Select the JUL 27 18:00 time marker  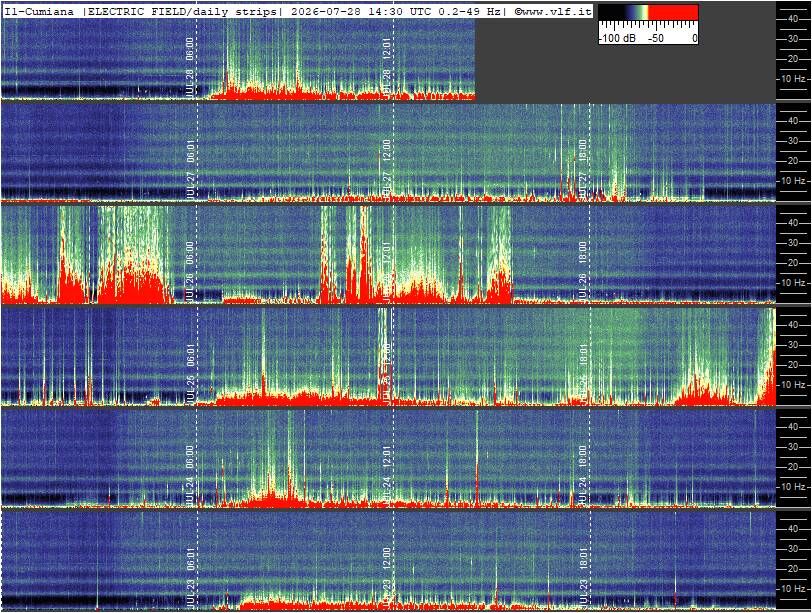(583, 169)
